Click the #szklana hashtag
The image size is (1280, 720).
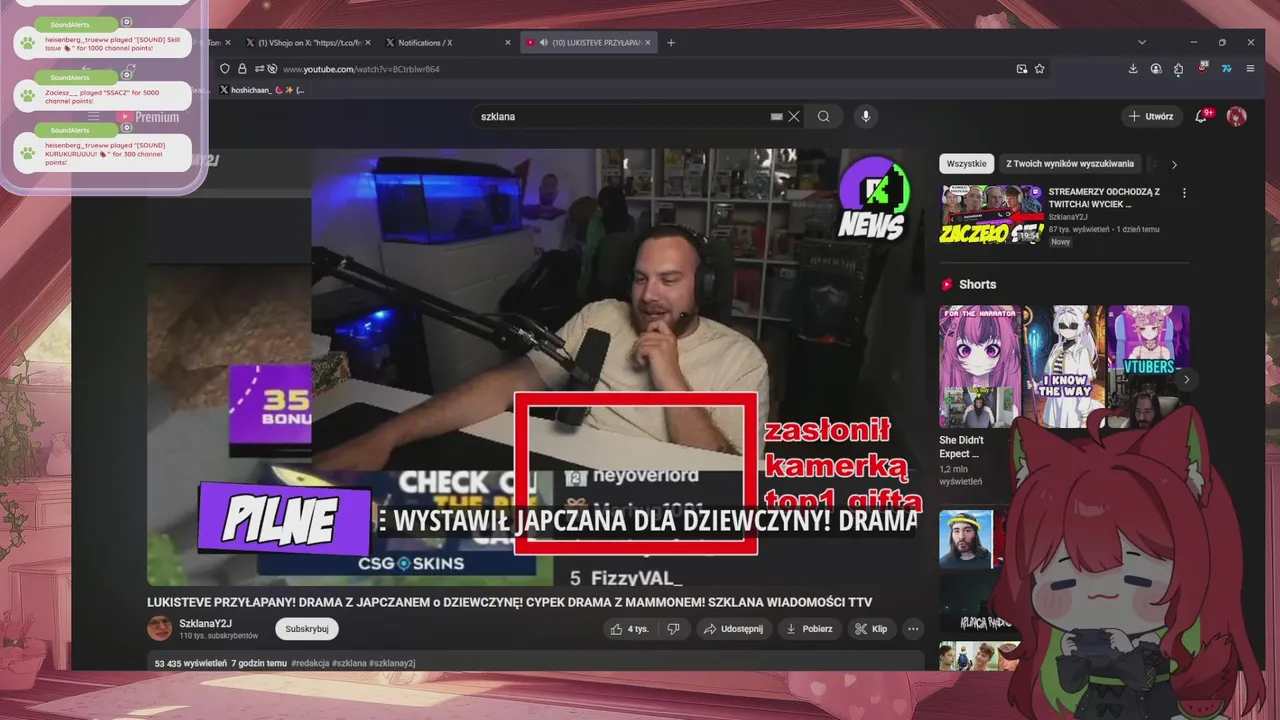pos(348,663)
